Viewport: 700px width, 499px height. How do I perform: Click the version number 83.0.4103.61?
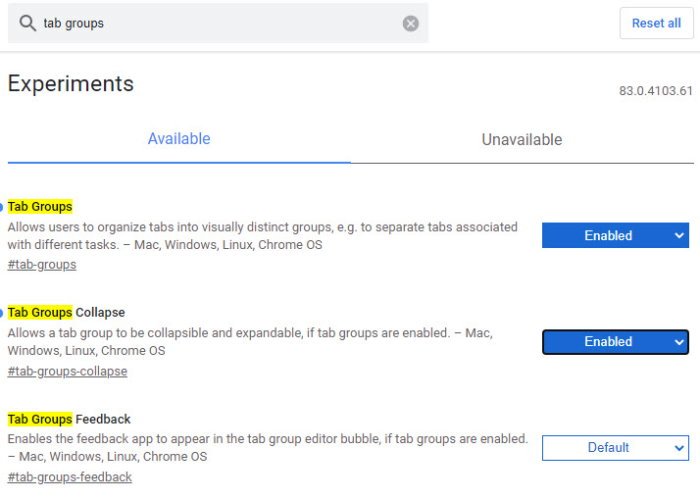tap(656, 91)
